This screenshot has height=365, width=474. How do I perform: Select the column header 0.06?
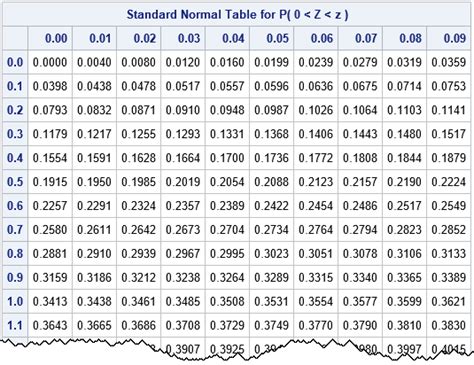pyautogui.click(x=316, y=38)
